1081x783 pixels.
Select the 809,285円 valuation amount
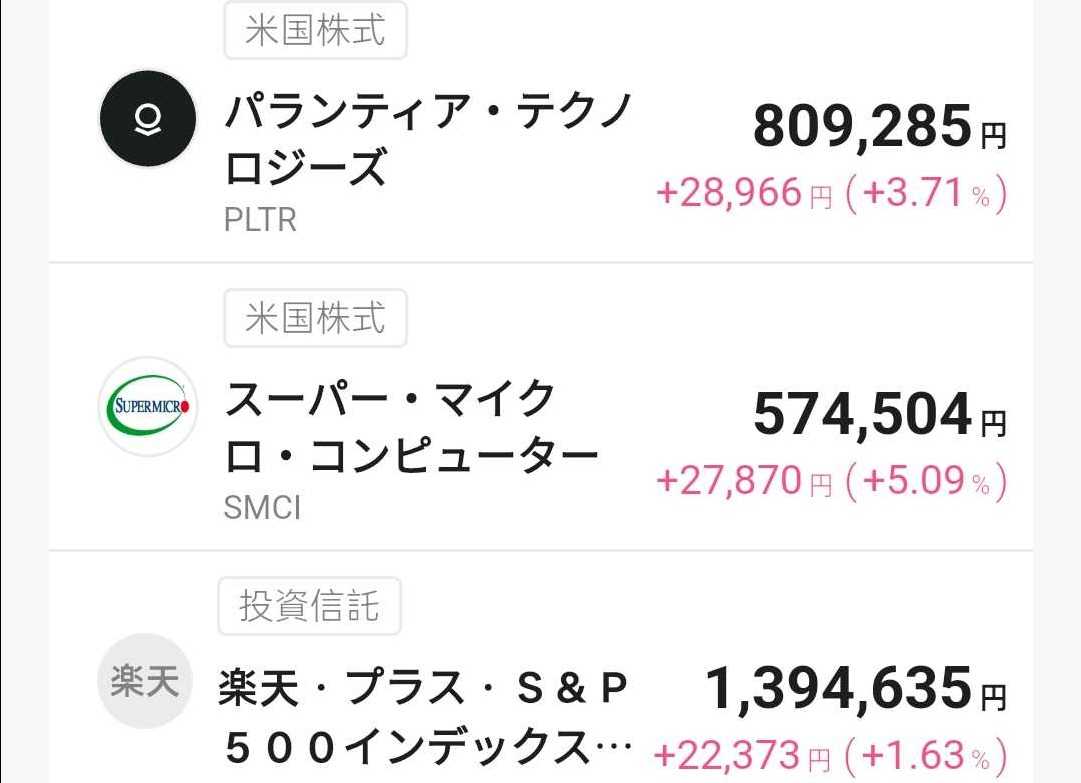point(878,127)
